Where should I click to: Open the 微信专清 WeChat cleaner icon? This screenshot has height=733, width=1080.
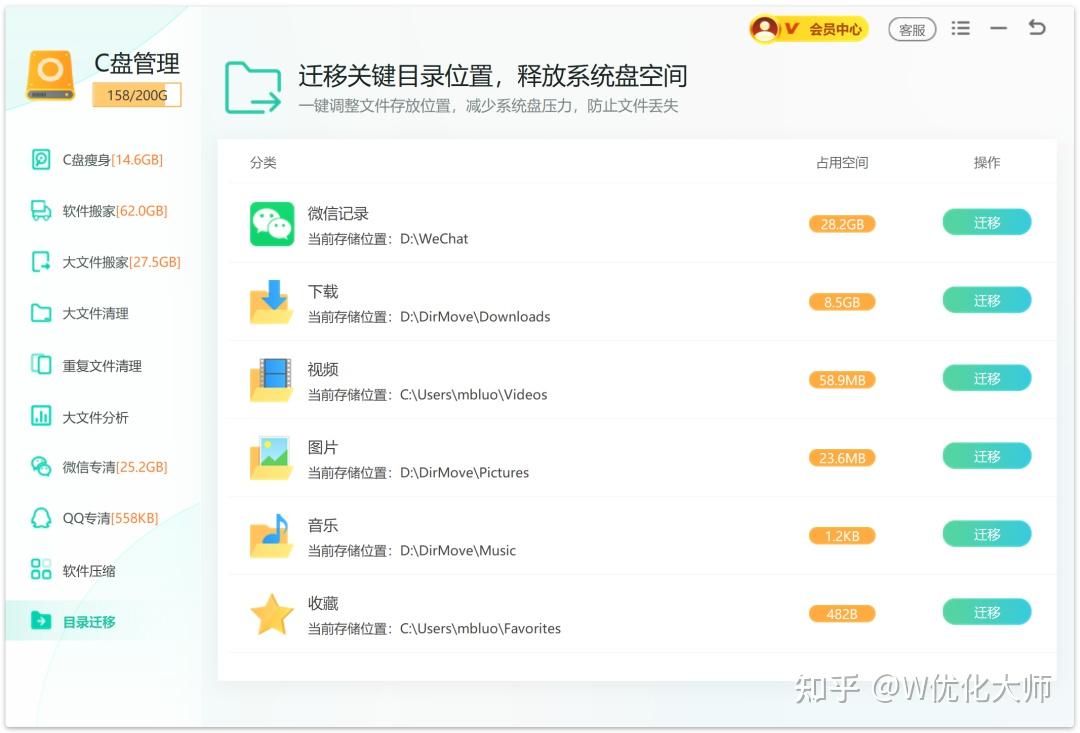coord(41,466)
